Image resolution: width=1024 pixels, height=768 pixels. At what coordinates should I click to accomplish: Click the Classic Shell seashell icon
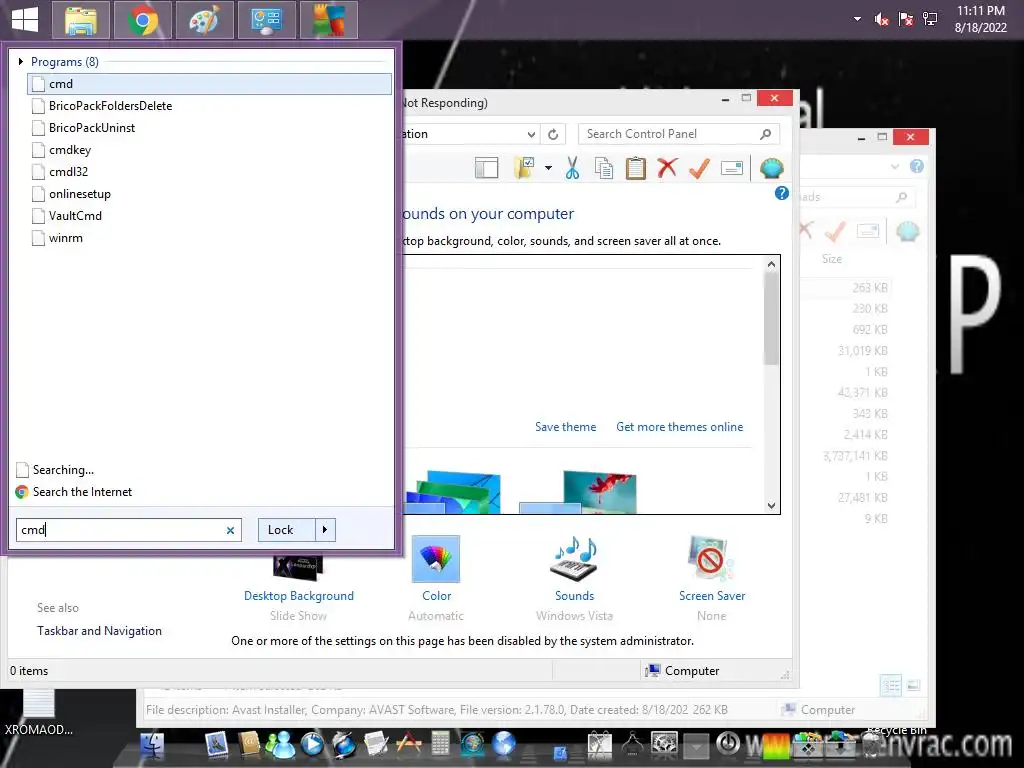(771, 168)
